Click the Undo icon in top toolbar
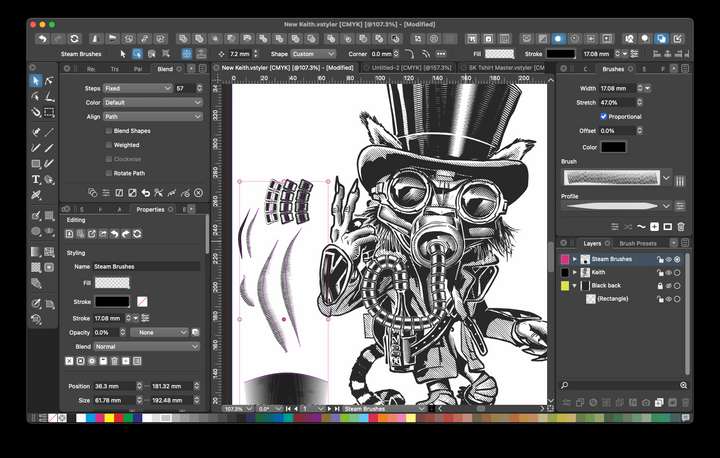 42,39
